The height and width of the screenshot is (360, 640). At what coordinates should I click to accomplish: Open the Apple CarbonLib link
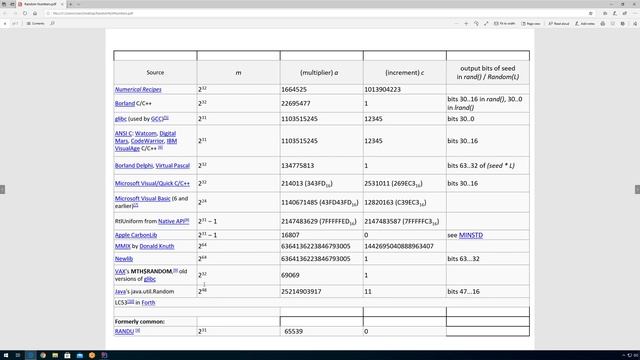tap(136, 235)
